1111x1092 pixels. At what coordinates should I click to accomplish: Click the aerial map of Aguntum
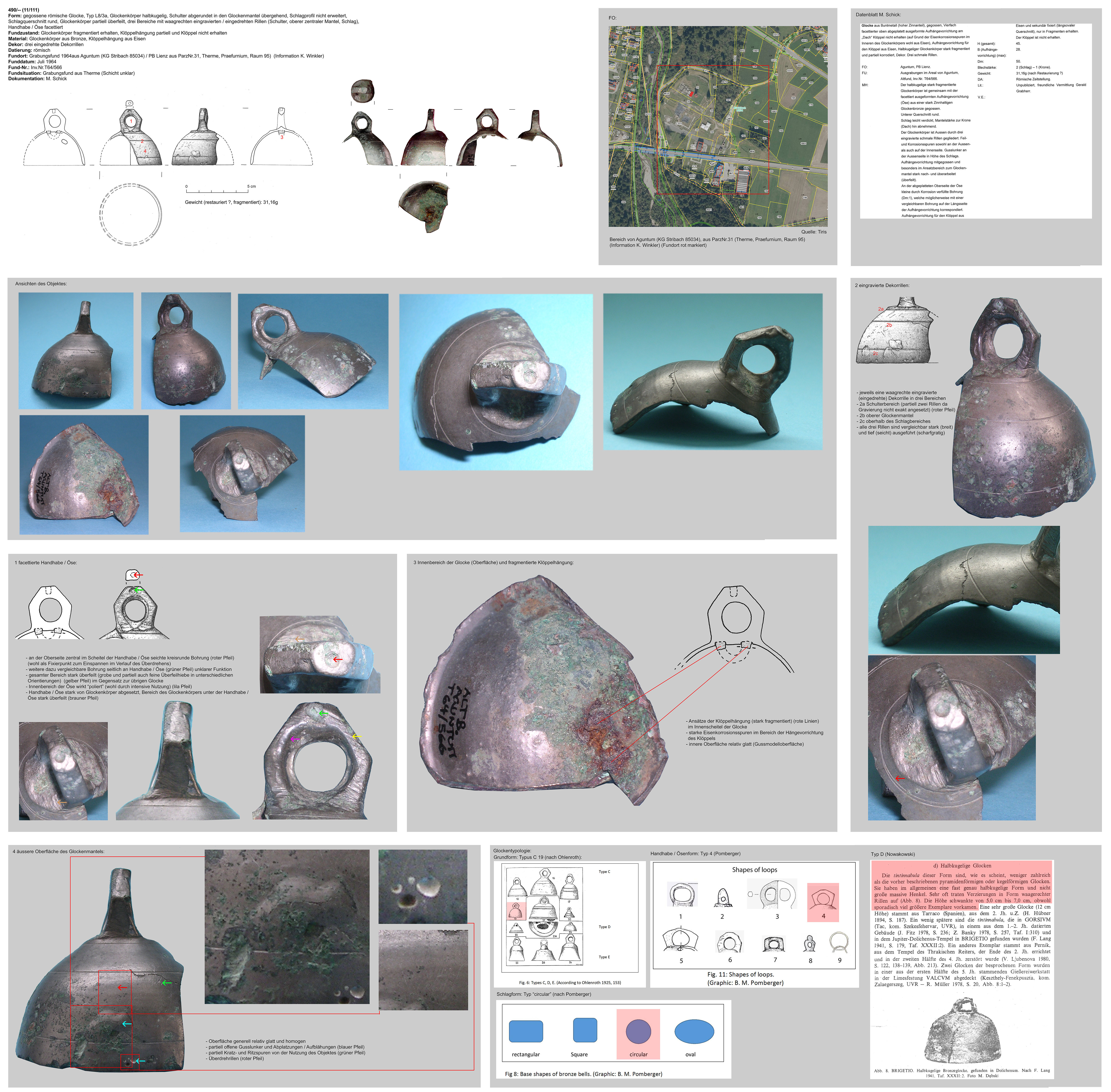[x=718, y=126]
